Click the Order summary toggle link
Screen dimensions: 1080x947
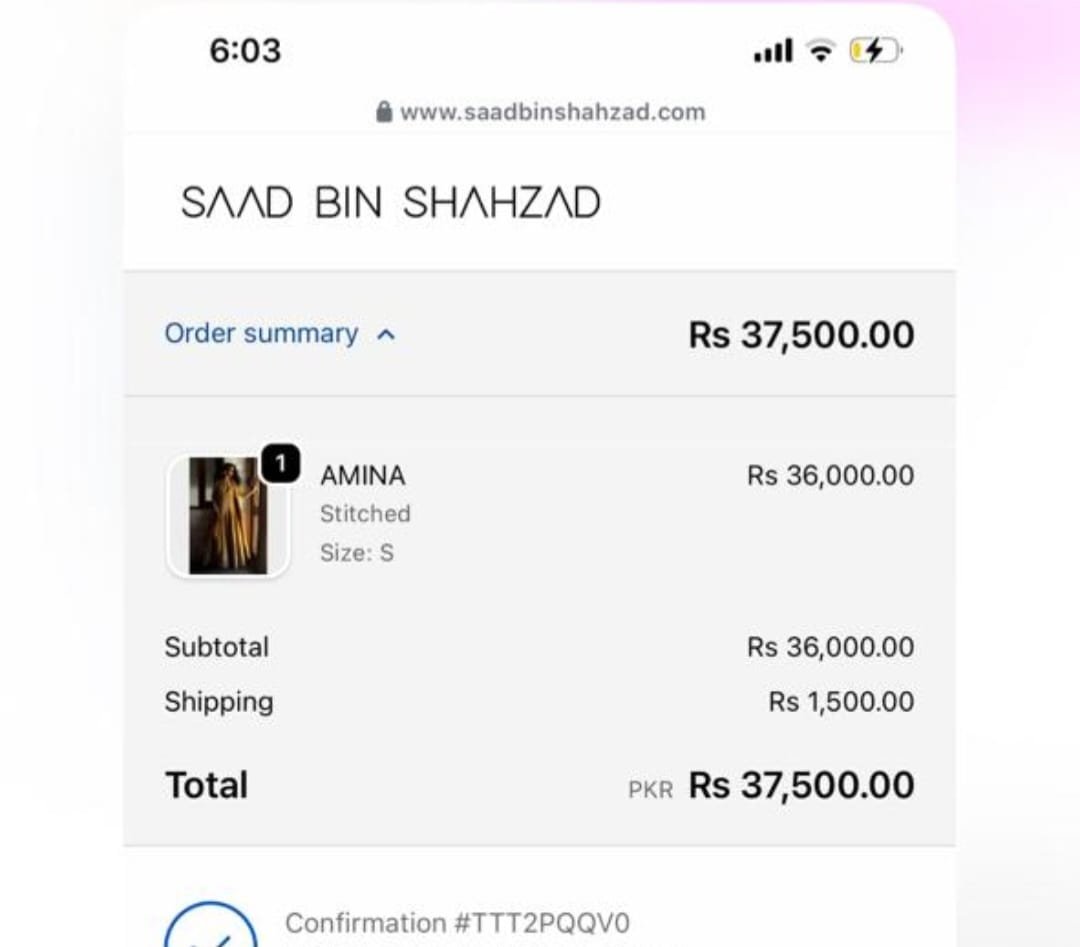point(261,334)
